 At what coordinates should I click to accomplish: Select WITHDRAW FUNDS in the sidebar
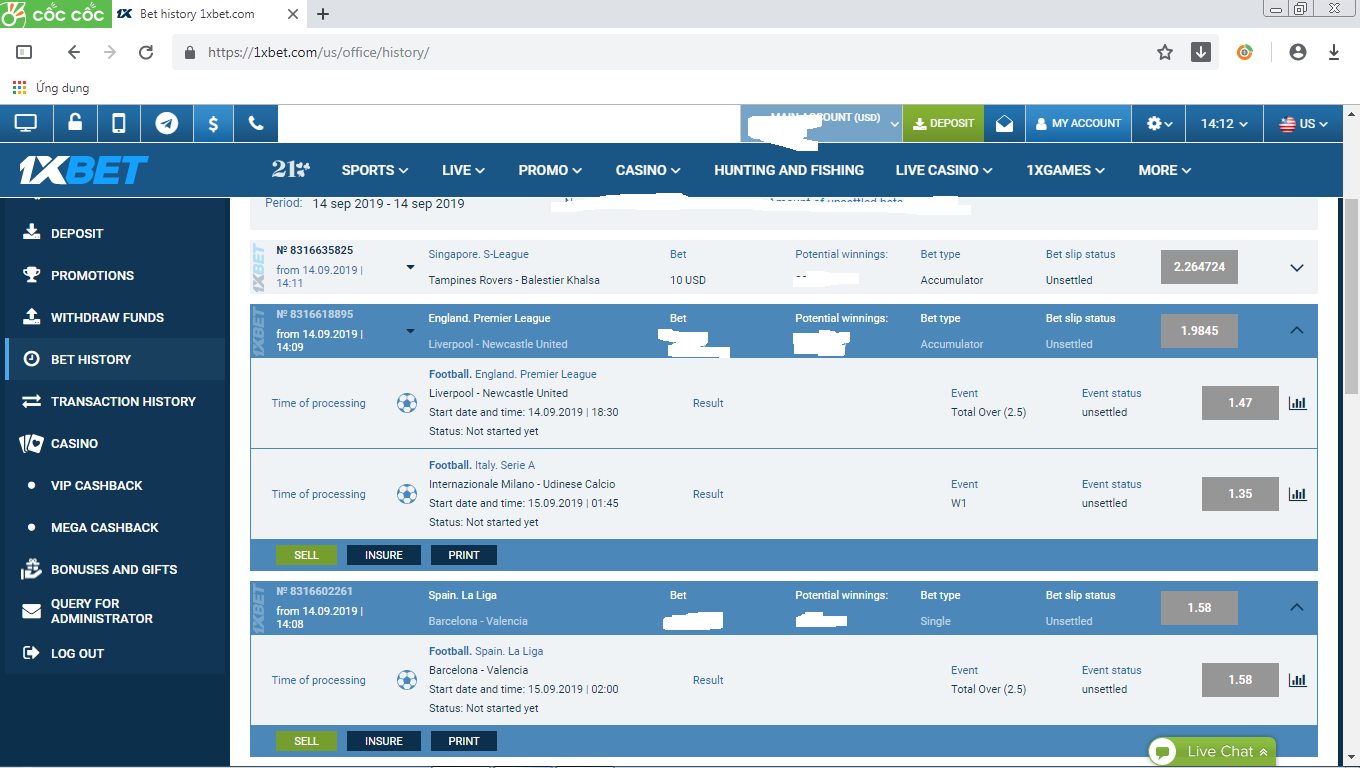pos(115,317)
